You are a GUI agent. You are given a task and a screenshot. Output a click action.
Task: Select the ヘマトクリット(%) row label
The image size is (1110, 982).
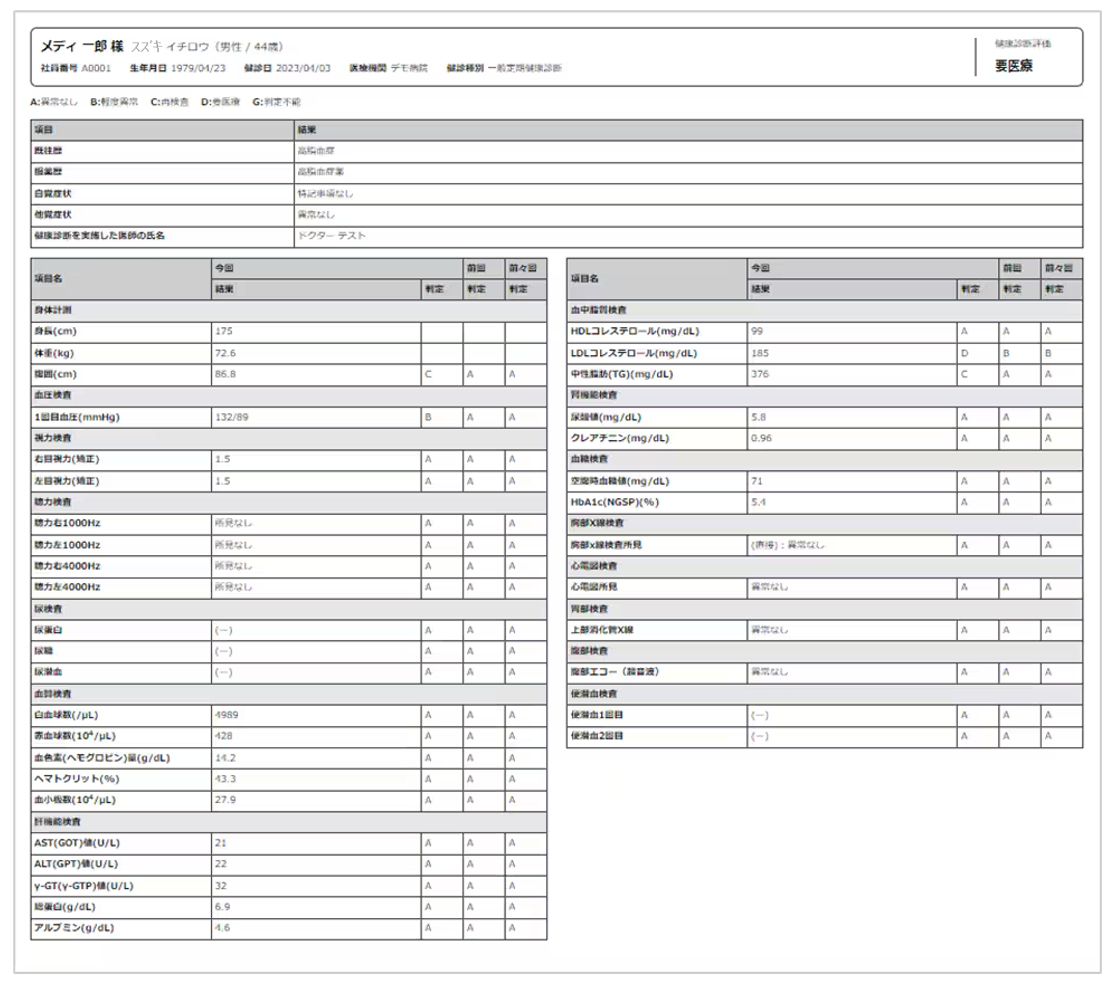(x=76, y=779)
